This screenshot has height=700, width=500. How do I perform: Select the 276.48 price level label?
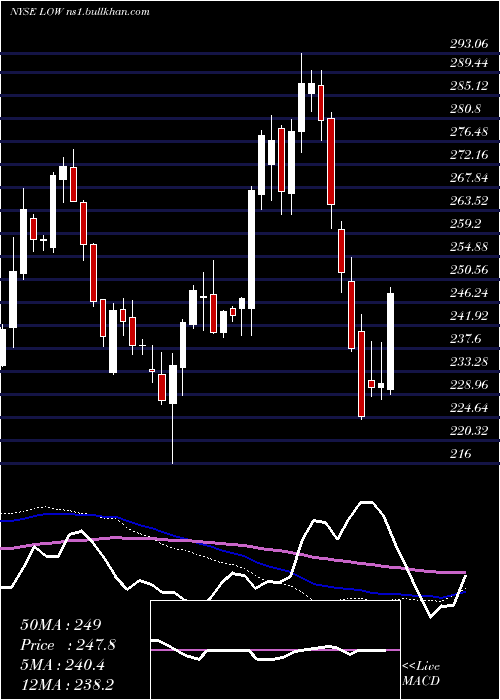tap(468, 132)
